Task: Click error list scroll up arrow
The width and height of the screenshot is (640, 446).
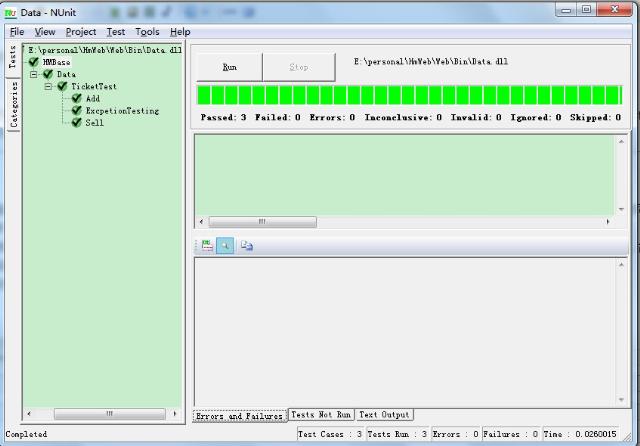Action: coord(621,142)
